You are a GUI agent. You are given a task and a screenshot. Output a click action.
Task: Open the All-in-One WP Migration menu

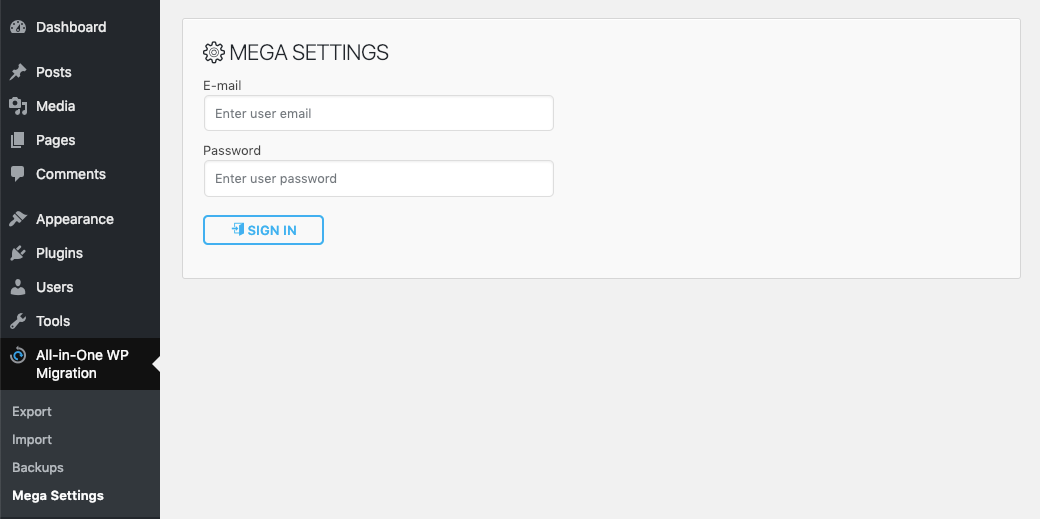click(82, 364)
